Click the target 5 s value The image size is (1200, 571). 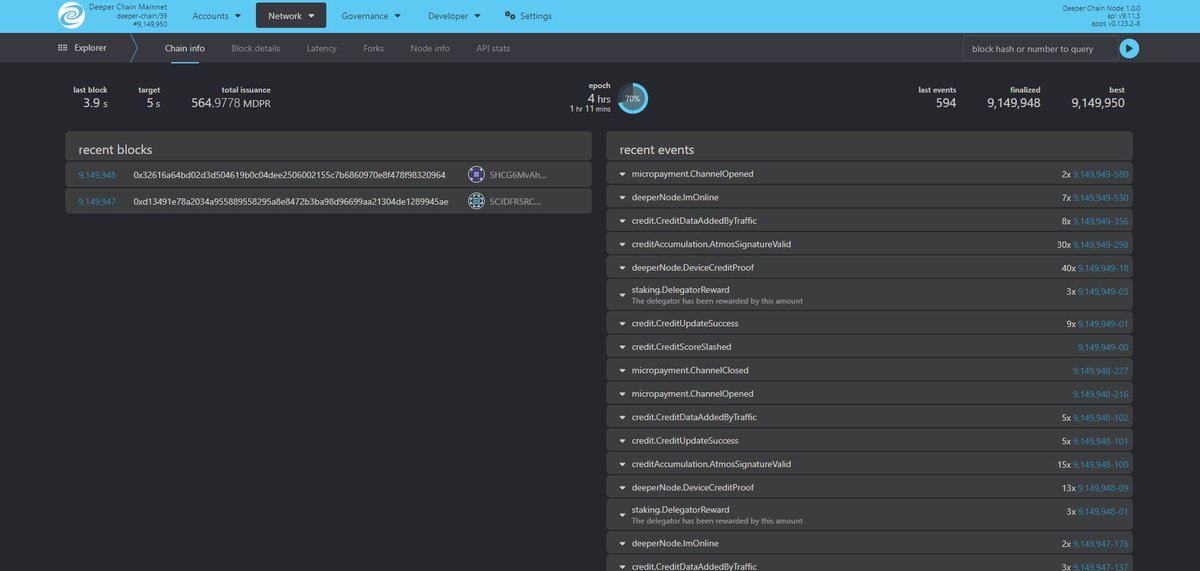153,103
